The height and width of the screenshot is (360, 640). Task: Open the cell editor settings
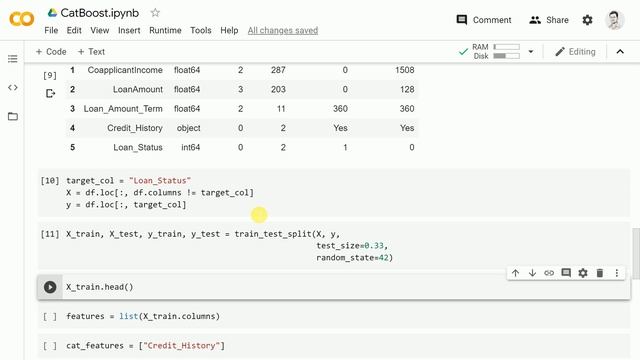[x=583, y=273]
